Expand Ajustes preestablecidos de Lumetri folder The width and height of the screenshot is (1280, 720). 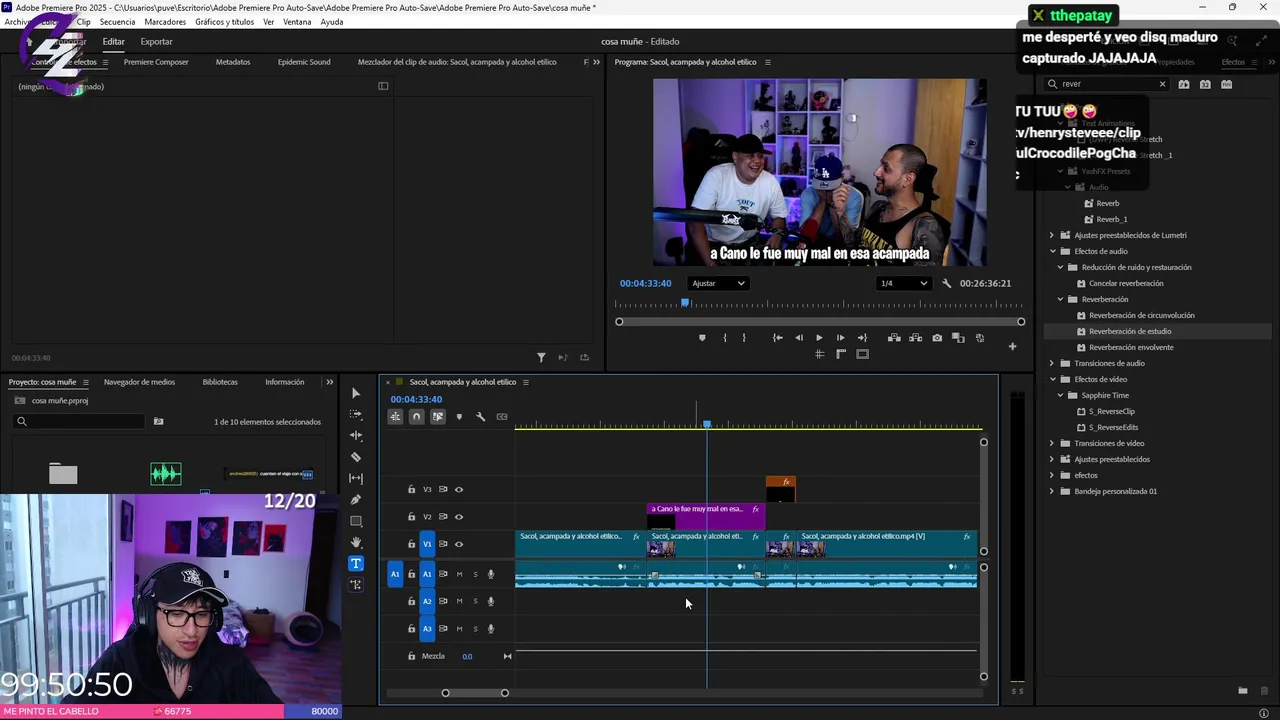click(x=1052, y=235)
